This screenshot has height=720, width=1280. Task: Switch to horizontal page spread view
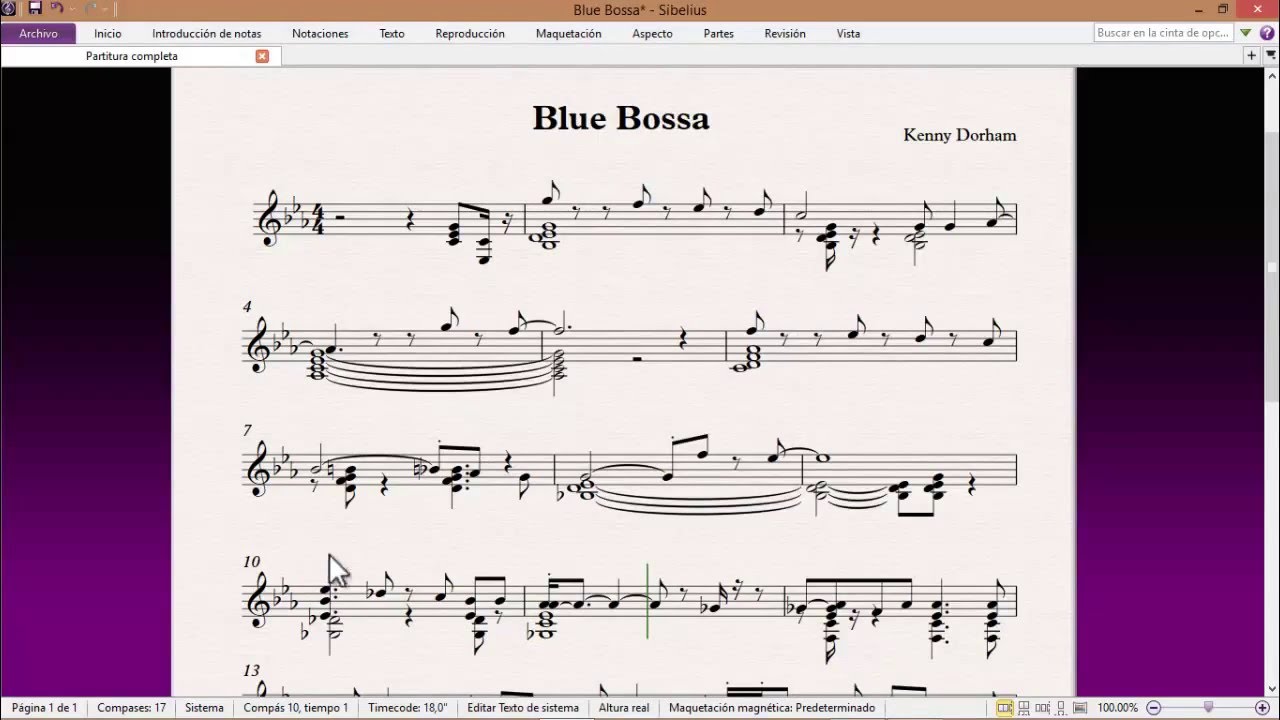pyautogui.click(x=1005, y=708)
